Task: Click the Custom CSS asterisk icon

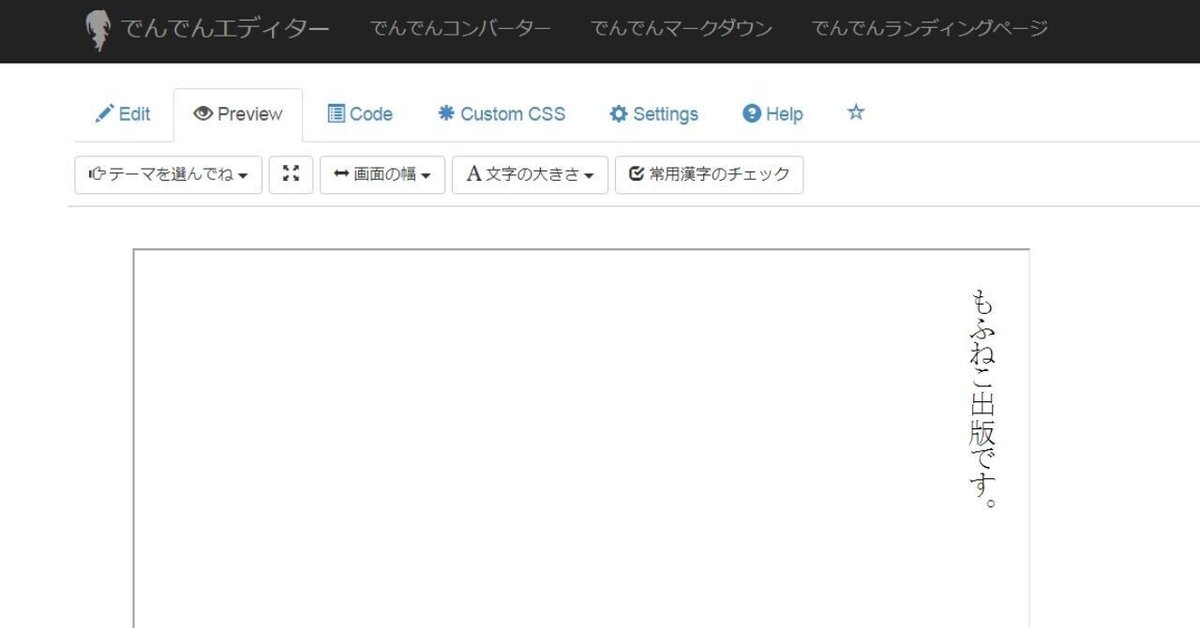Action: pos(447,113)
